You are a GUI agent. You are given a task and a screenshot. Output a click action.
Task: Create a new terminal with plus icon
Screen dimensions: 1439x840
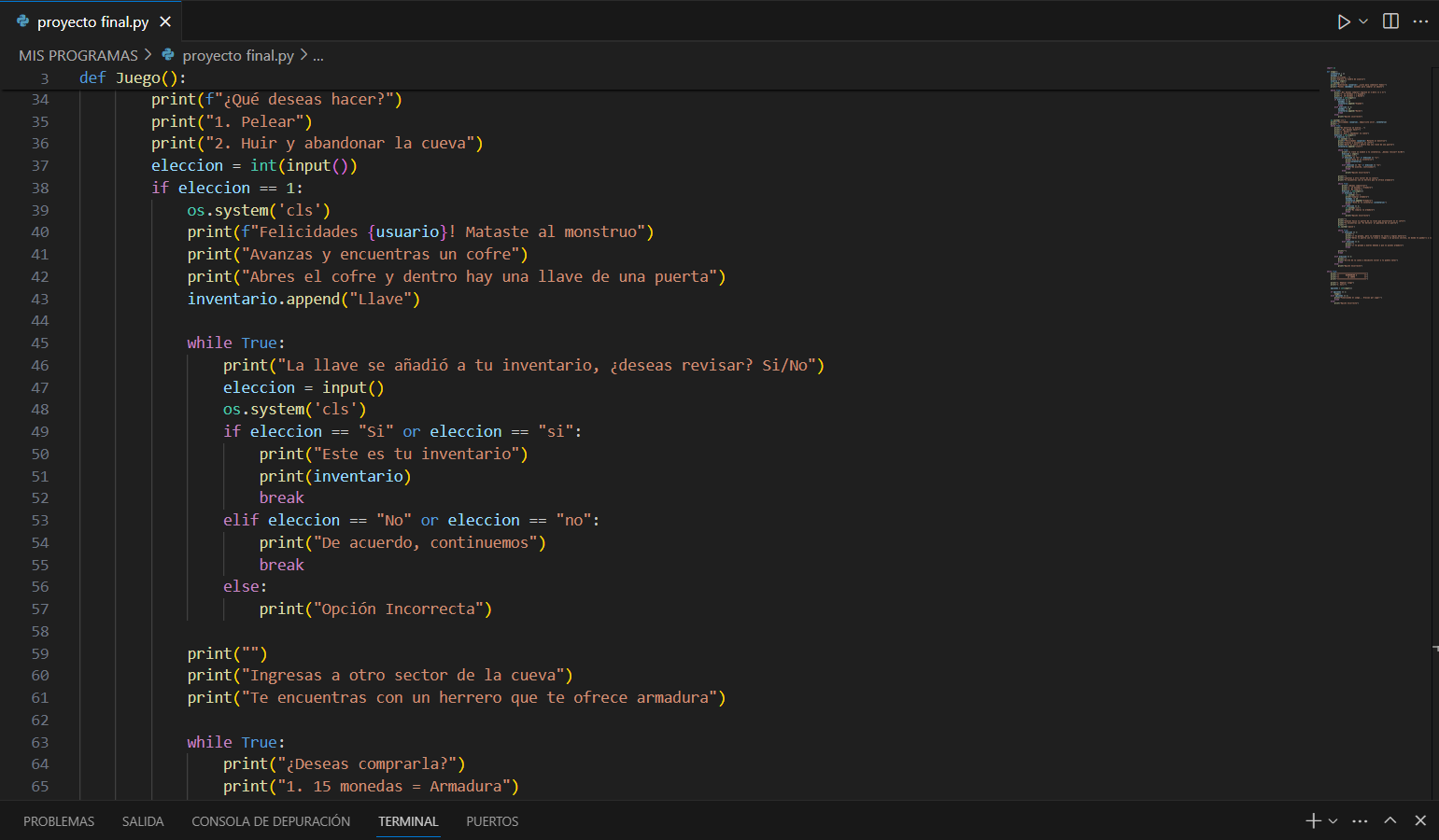click(x=1313, y=820)
